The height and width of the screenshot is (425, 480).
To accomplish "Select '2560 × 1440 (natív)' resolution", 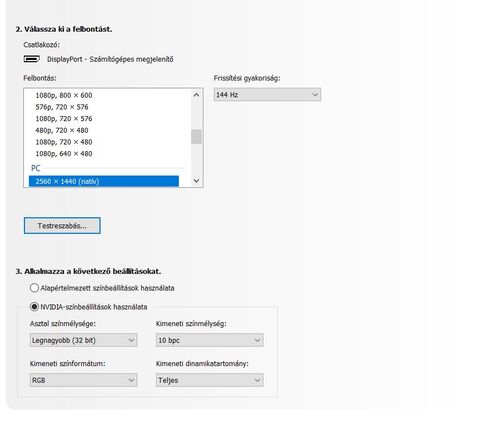I will tap(104, 181).
